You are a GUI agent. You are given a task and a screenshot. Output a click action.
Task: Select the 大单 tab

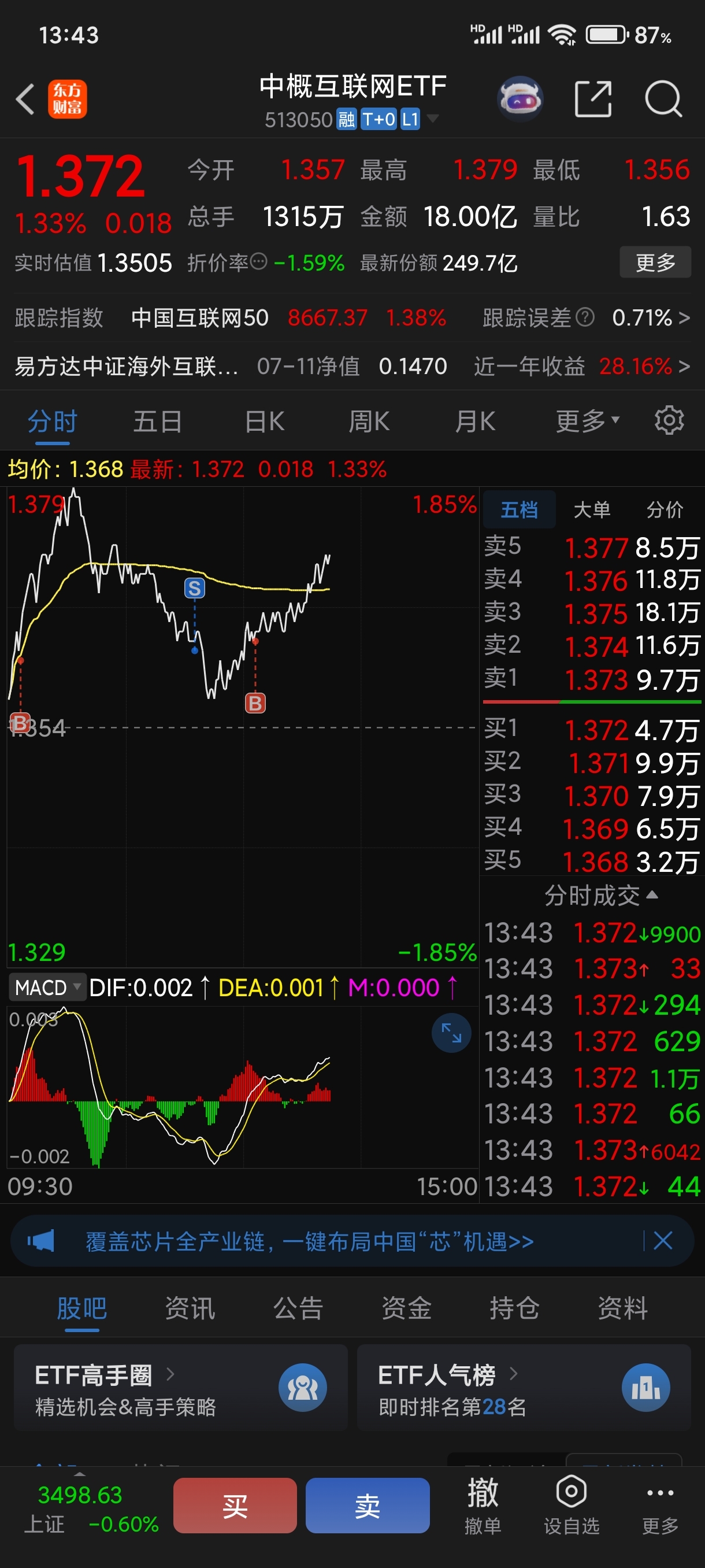point(592,509)
